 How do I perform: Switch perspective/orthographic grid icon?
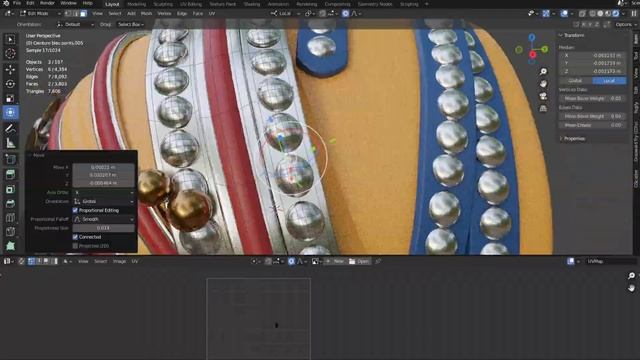coord(543,108)
